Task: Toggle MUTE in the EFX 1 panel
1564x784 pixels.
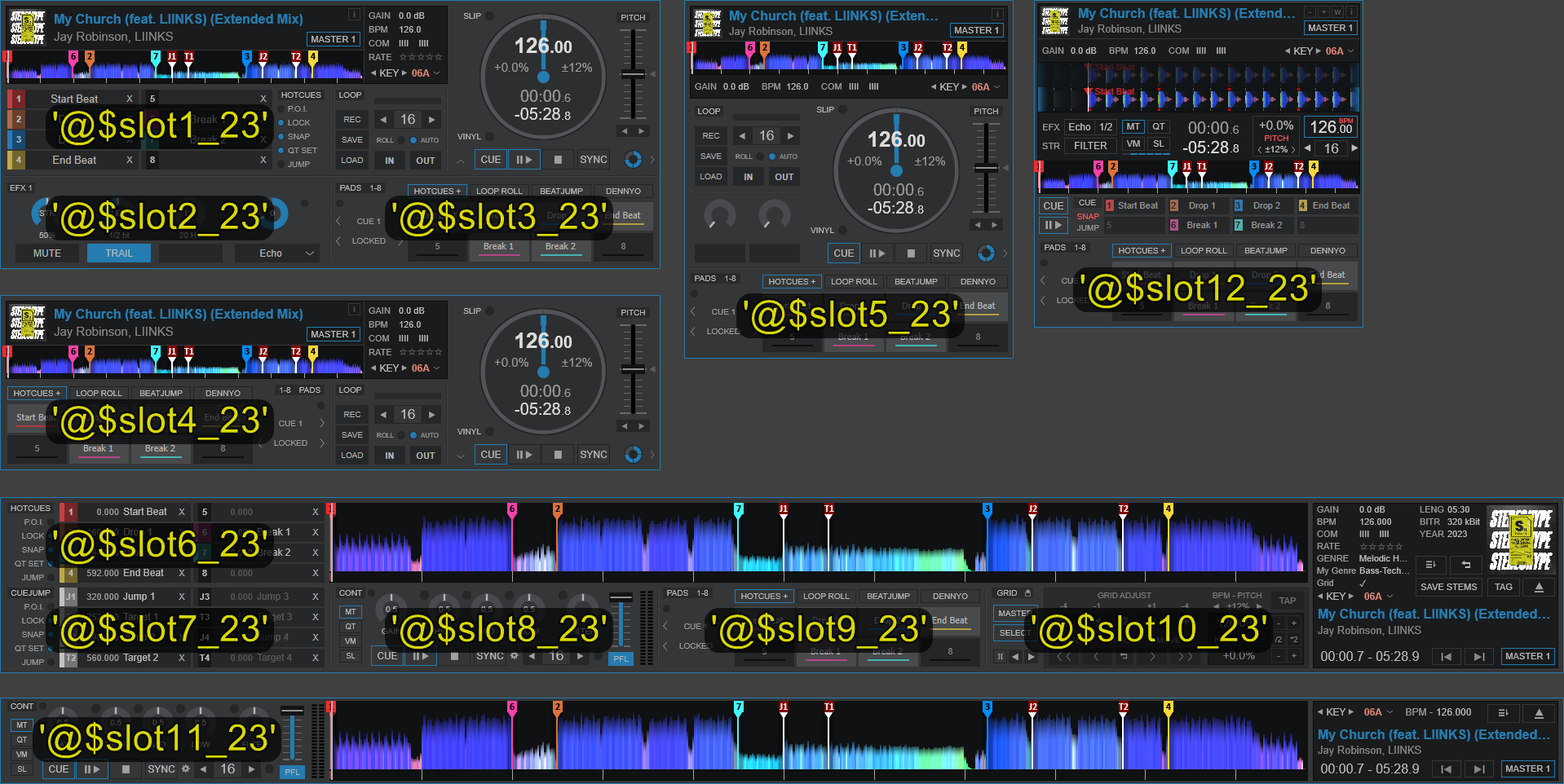Action: [46, 253]
